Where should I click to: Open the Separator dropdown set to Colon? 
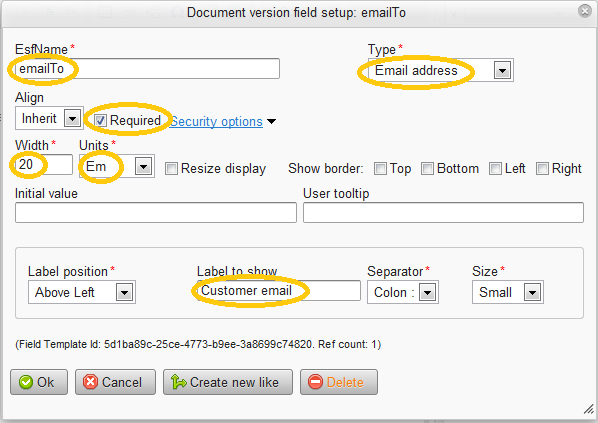pos(403,292)
